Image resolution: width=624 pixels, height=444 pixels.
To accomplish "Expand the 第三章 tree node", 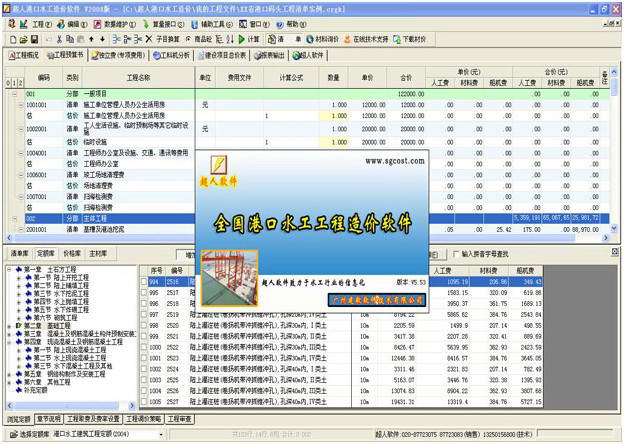I will pos(9,334).
